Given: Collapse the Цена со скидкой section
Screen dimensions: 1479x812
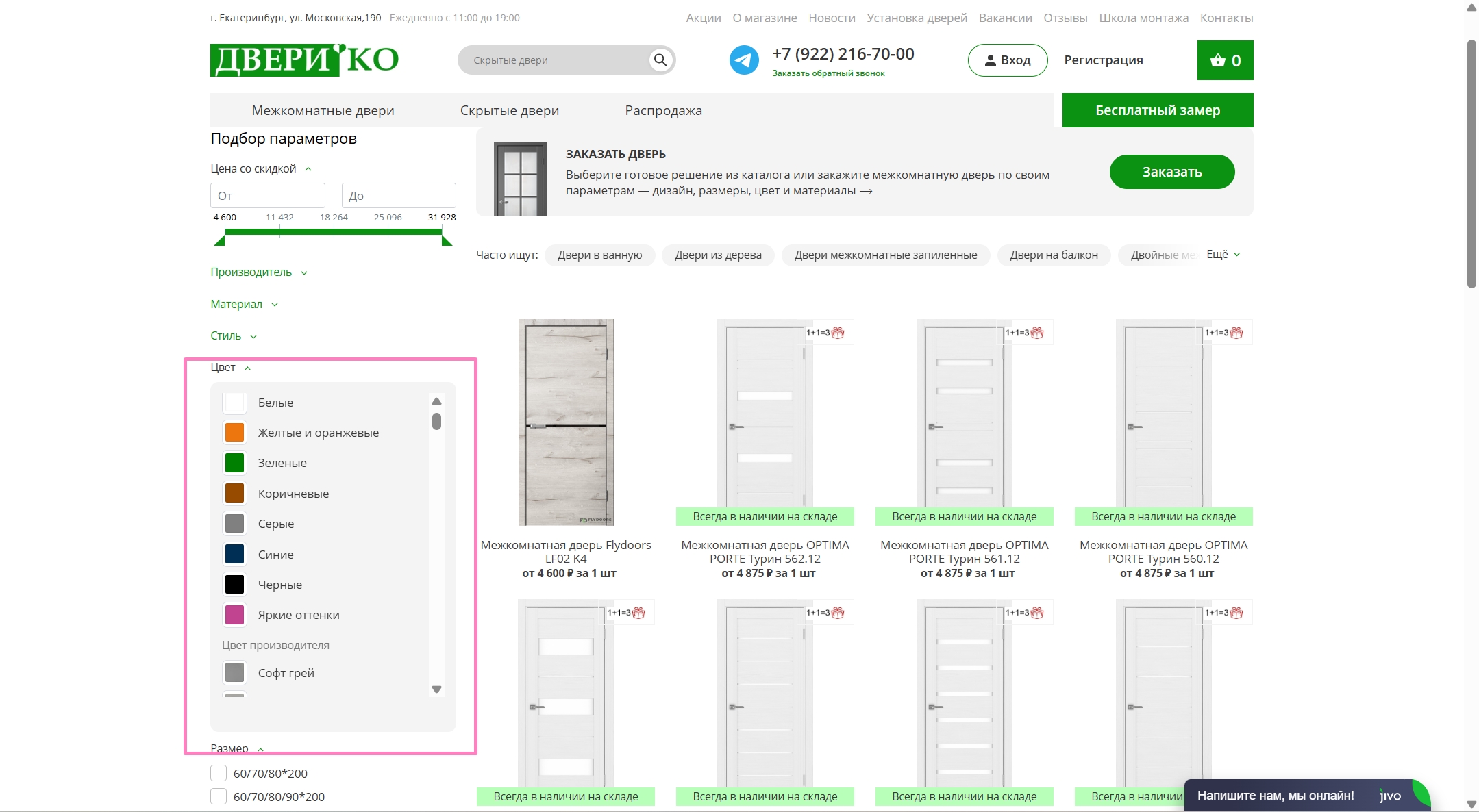Looking at the screenshot, I should (x=261, y=169).
